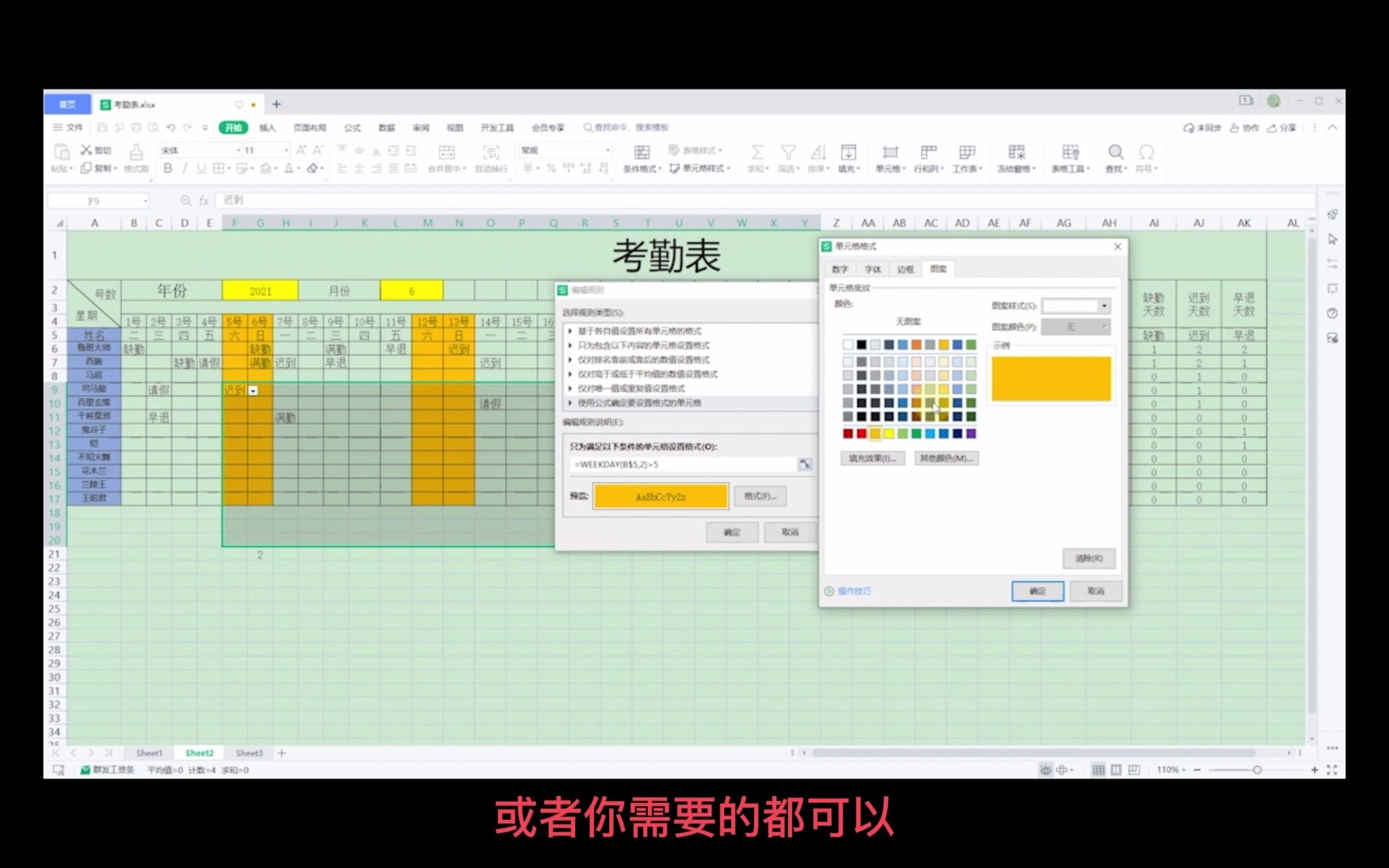The image size is (1389, 868).
Task: Toggle bold formatting button
Action: pyautogui.click(x=168, y=168)
